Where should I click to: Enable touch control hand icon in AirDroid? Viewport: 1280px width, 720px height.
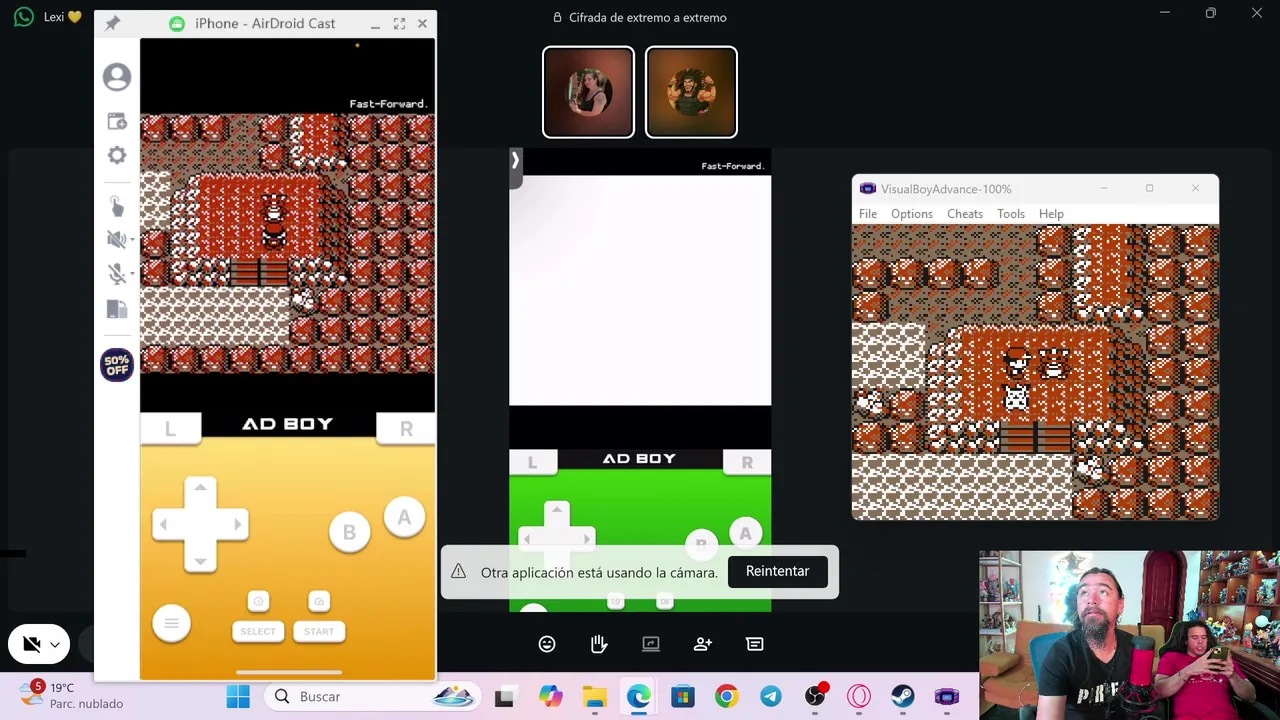click(x=117, y=206)
